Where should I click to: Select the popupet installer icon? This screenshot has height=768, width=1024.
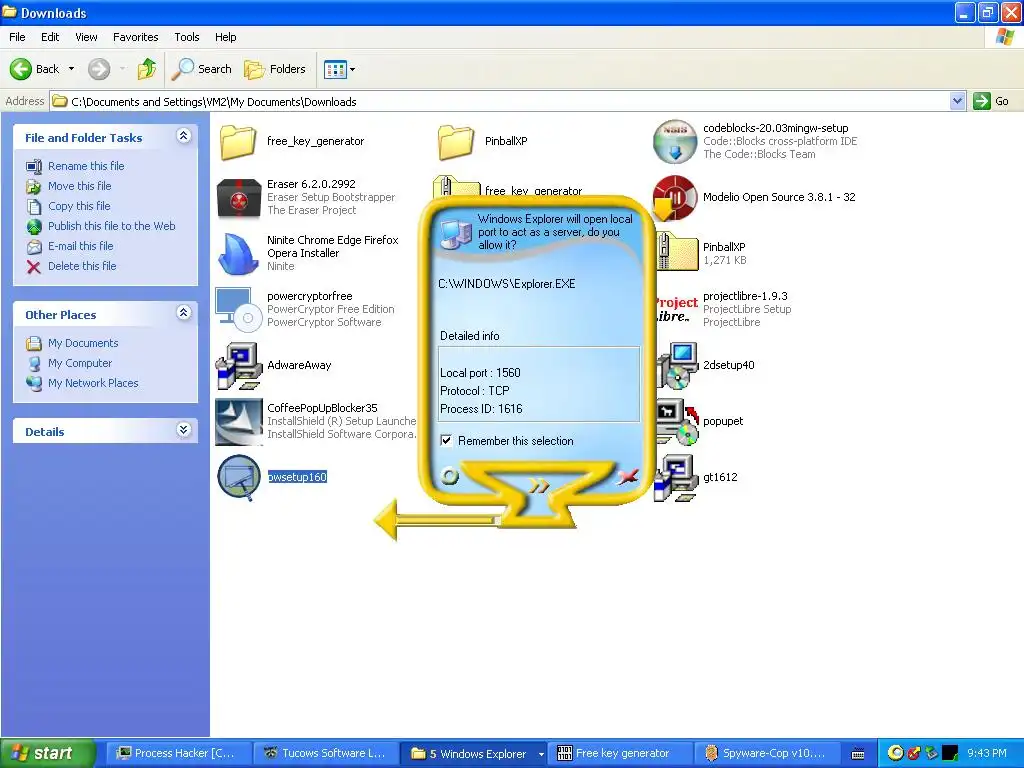tap(677, 422)
